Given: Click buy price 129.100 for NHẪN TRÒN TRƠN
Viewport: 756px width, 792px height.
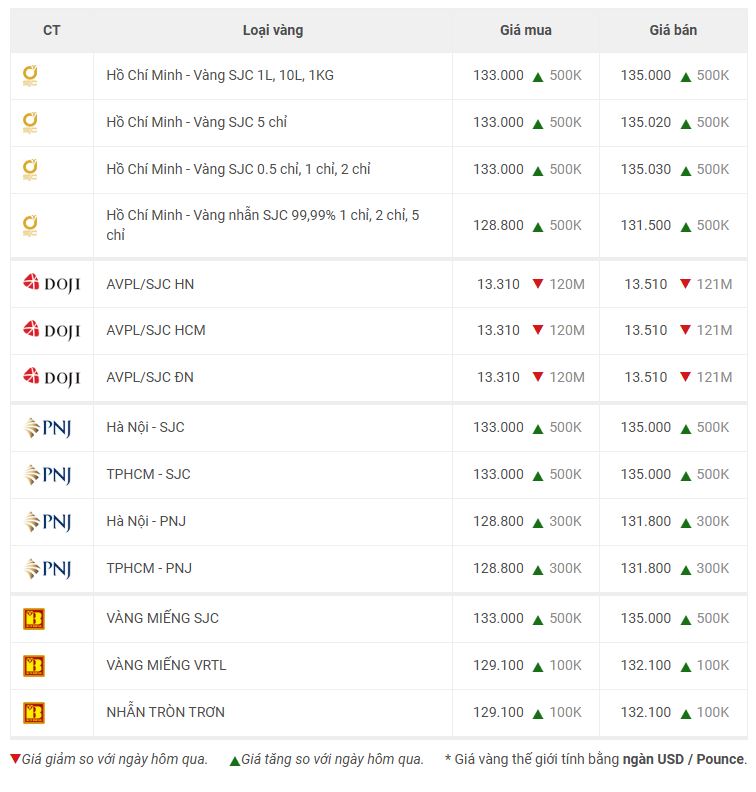Looking at the screenshot, I should pyautogui.click(x=498, y=712).
